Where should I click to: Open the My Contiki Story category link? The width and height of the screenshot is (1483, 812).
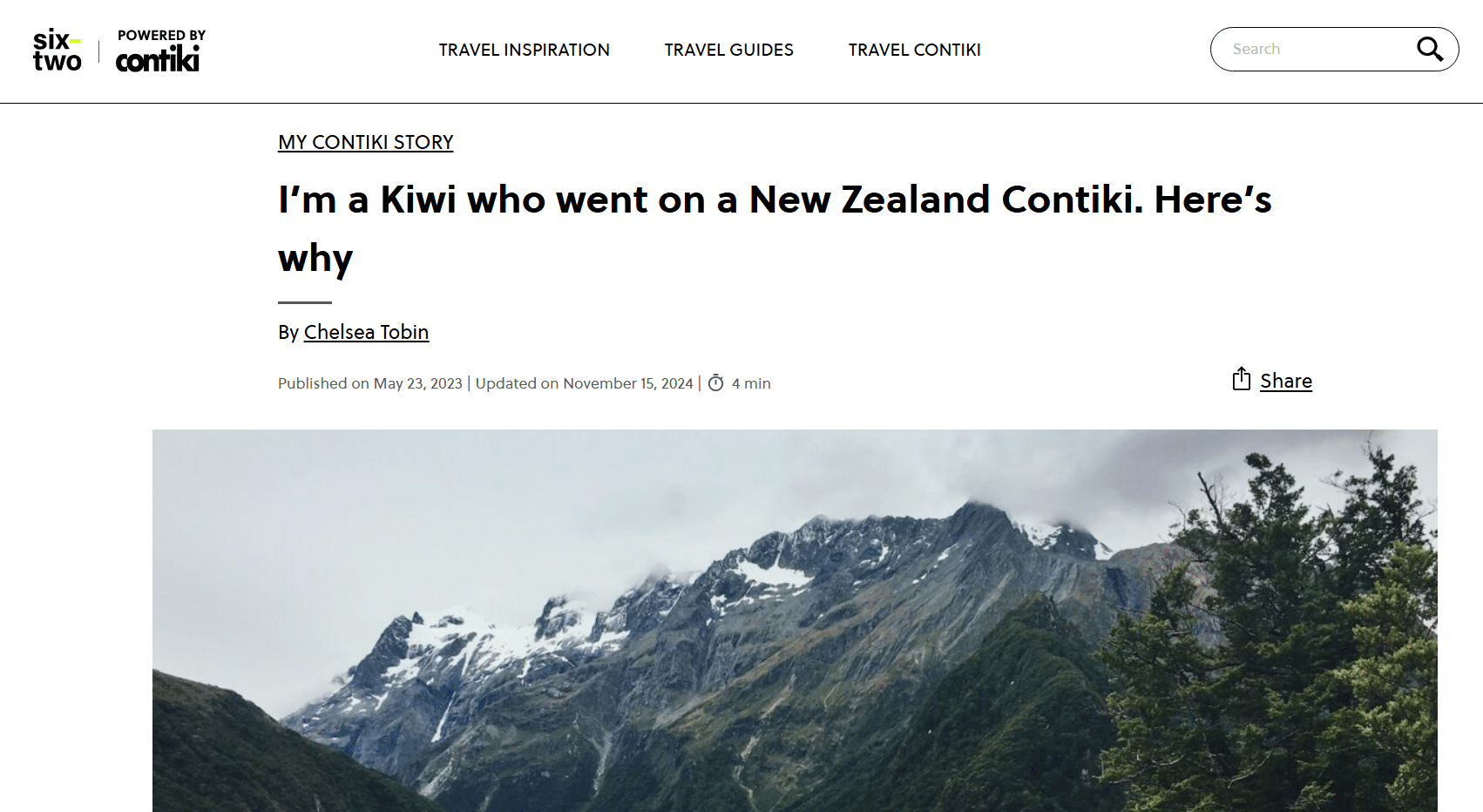pyautogui.click(x=365, y=142)
